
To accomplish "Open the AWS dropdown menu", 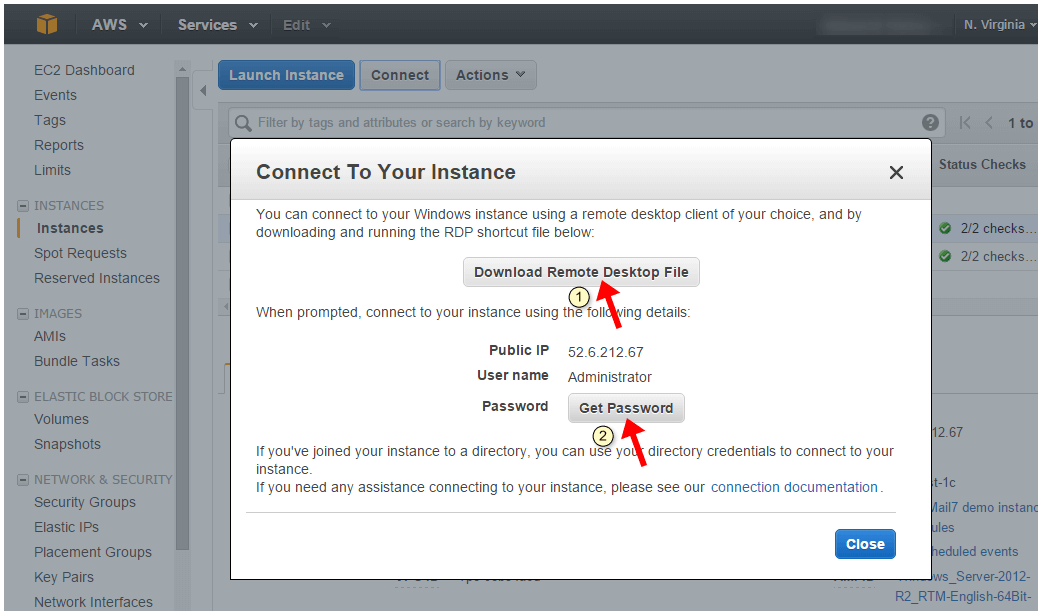I will [x=120, y=25].
